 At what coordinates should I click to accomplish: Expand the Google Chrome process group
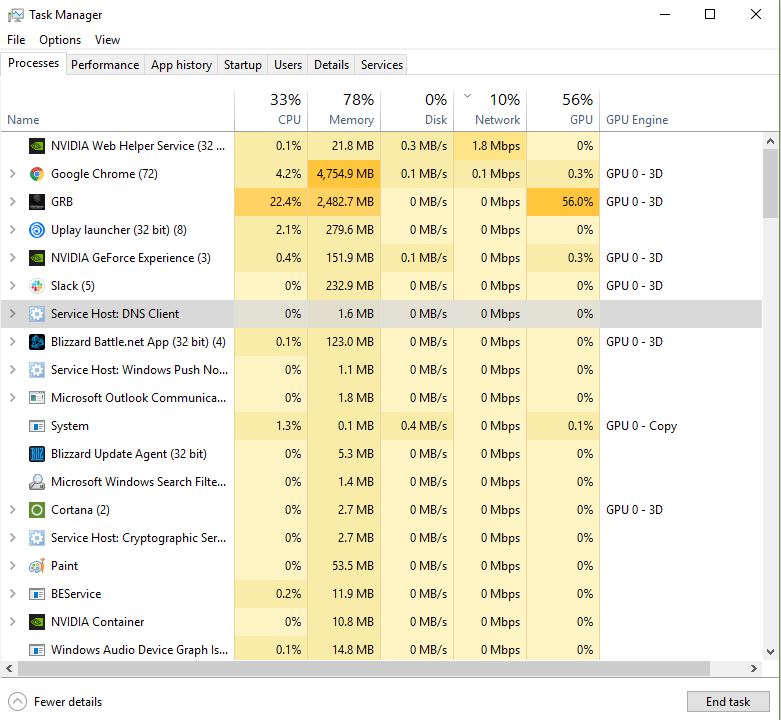click(x=13, y=174)
